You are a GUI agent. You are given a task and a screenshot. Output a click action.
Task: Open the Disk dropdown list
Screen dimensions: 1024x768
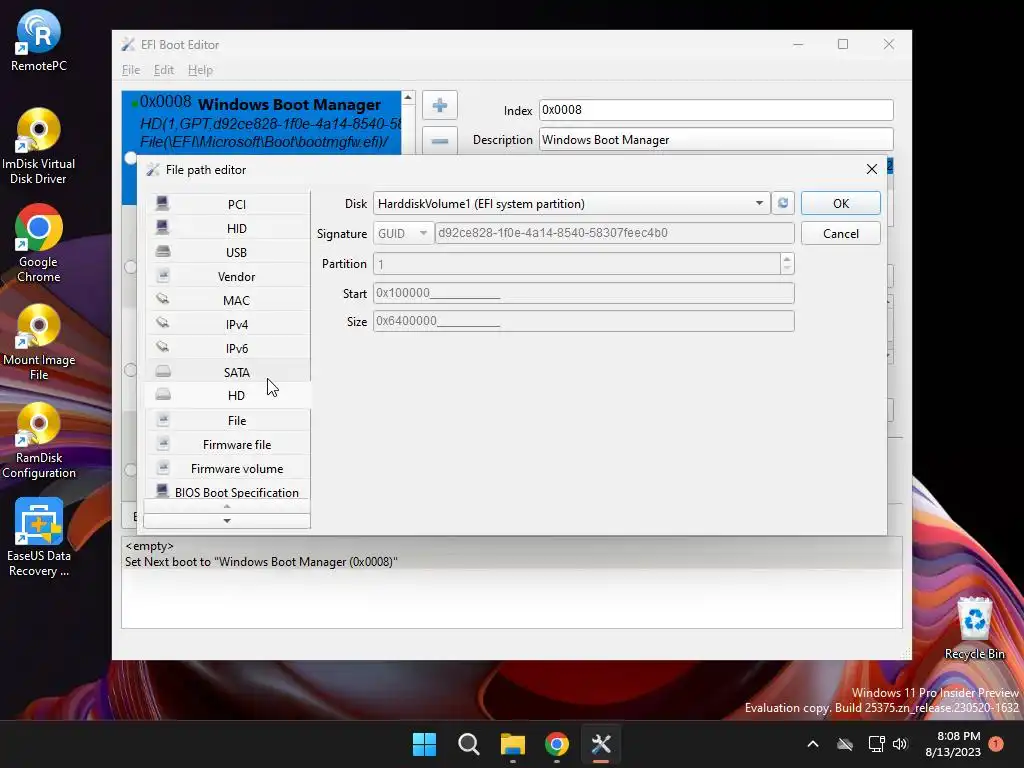[x=759, y=203]
